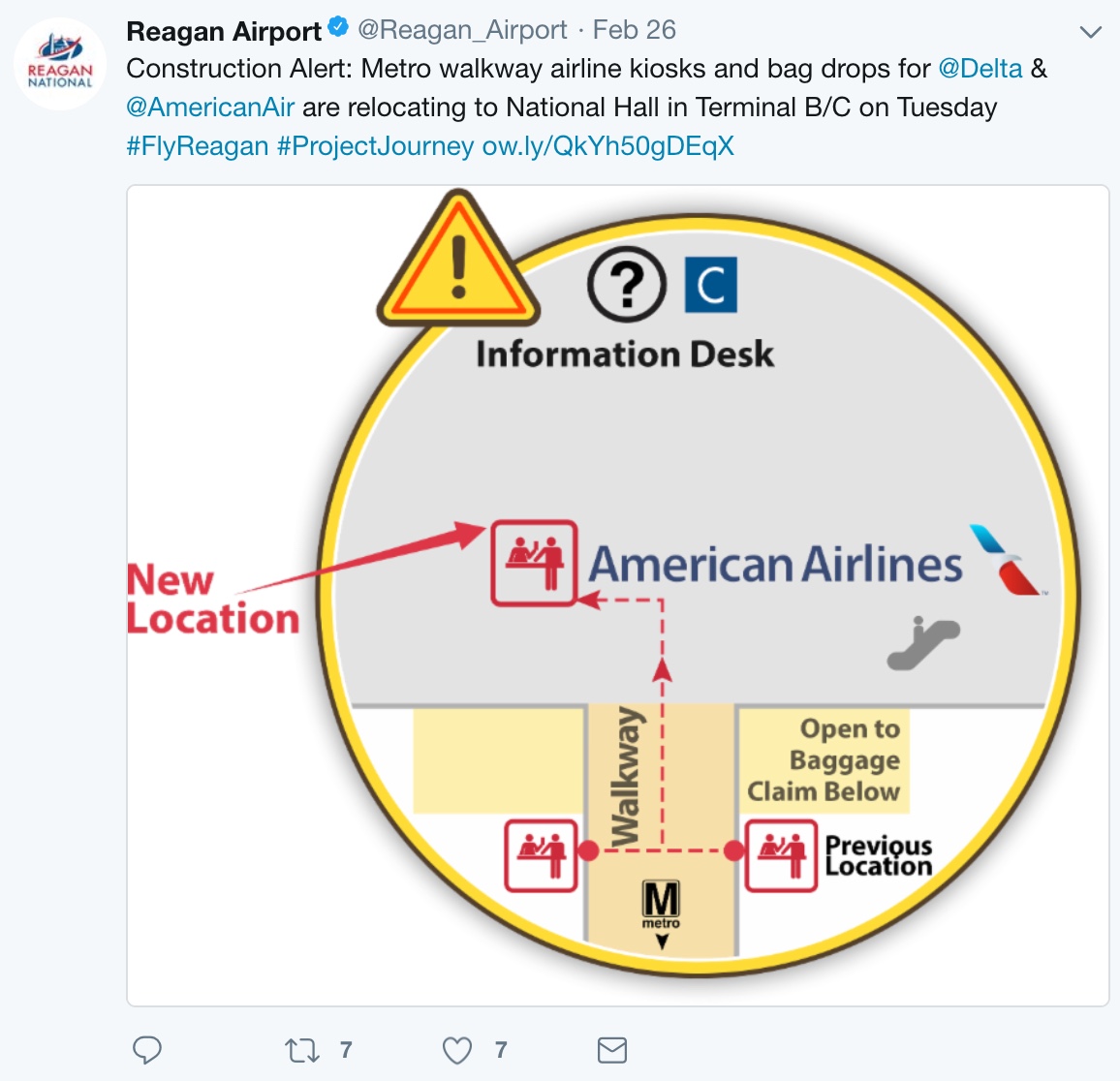Click the reply speech bubble icon

(147, 1050)
